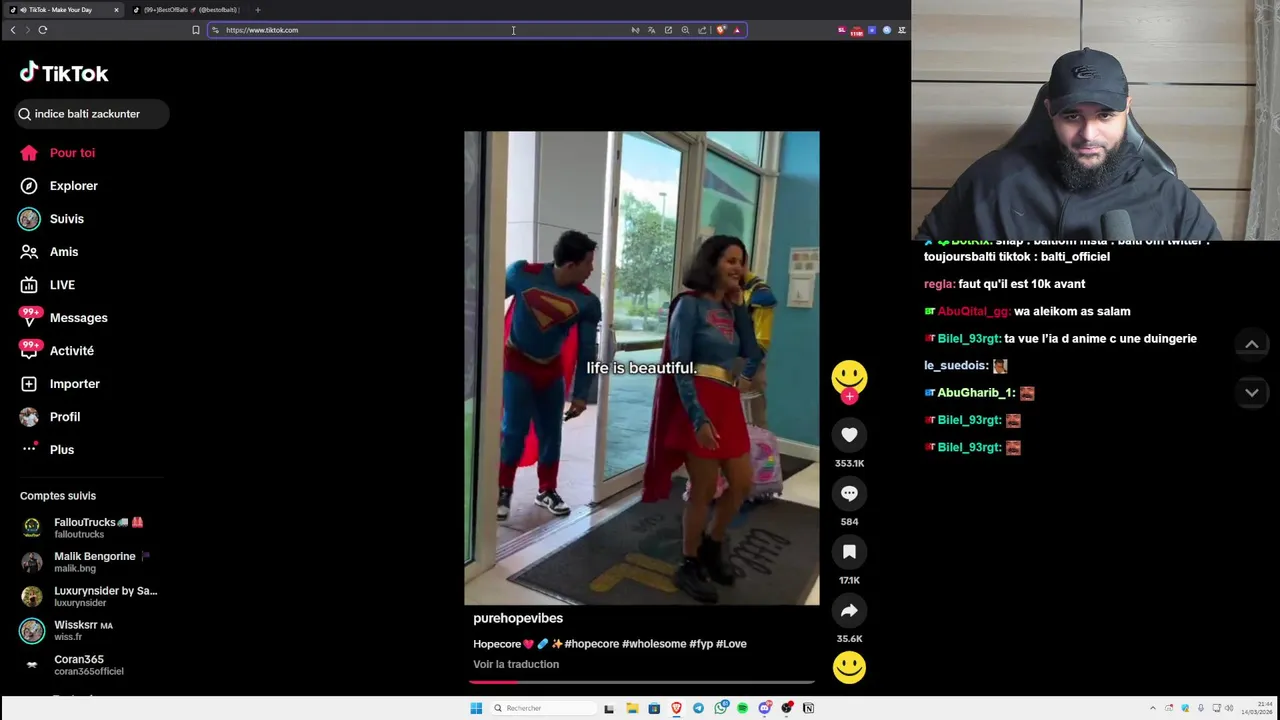1280x720 pixels.
Task: Open the video comments bubble
Action: [849, 493]
